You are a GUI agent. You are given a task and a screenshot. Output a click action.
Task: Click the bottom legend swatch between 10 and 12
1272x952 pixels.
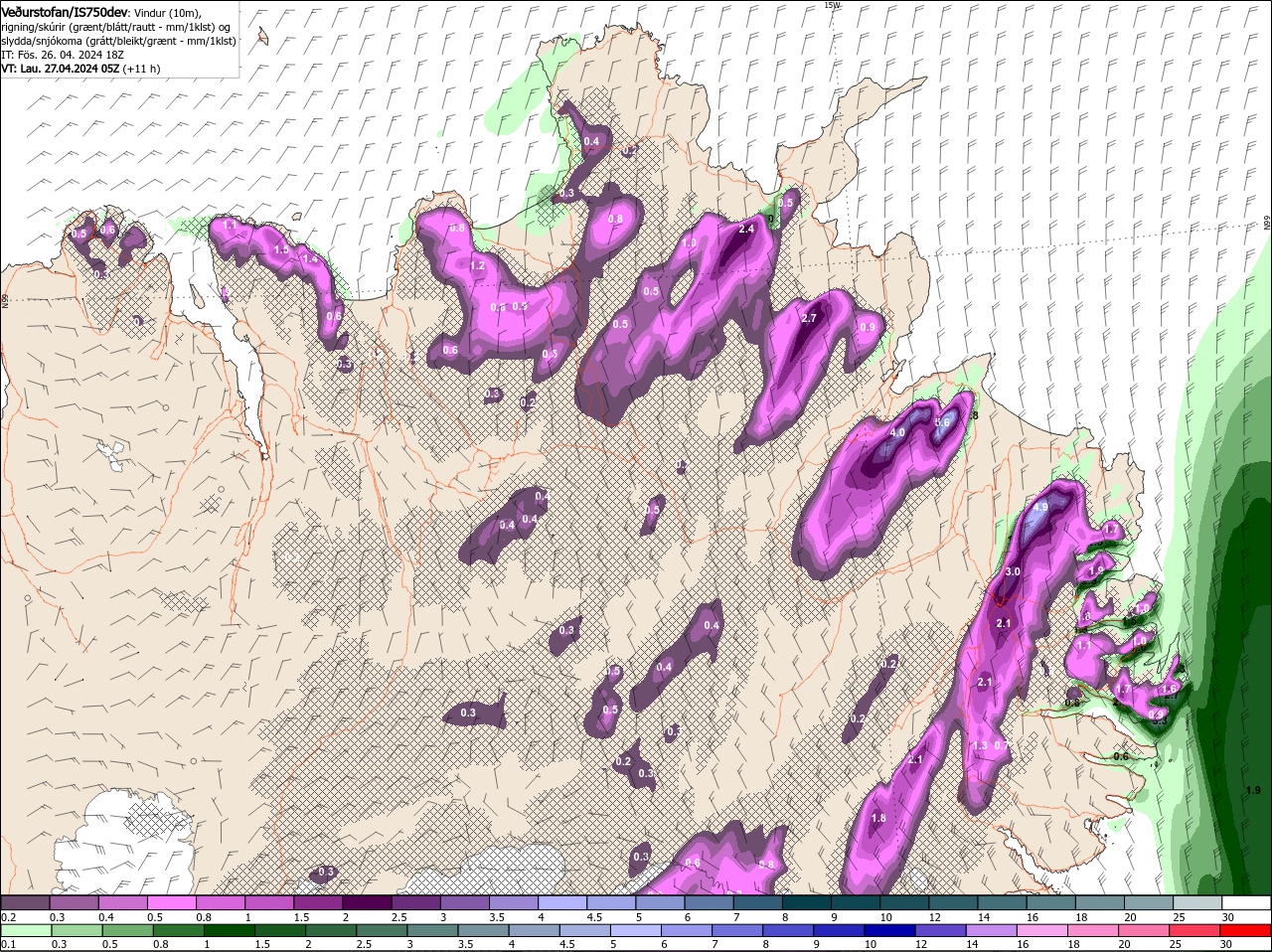892,930
